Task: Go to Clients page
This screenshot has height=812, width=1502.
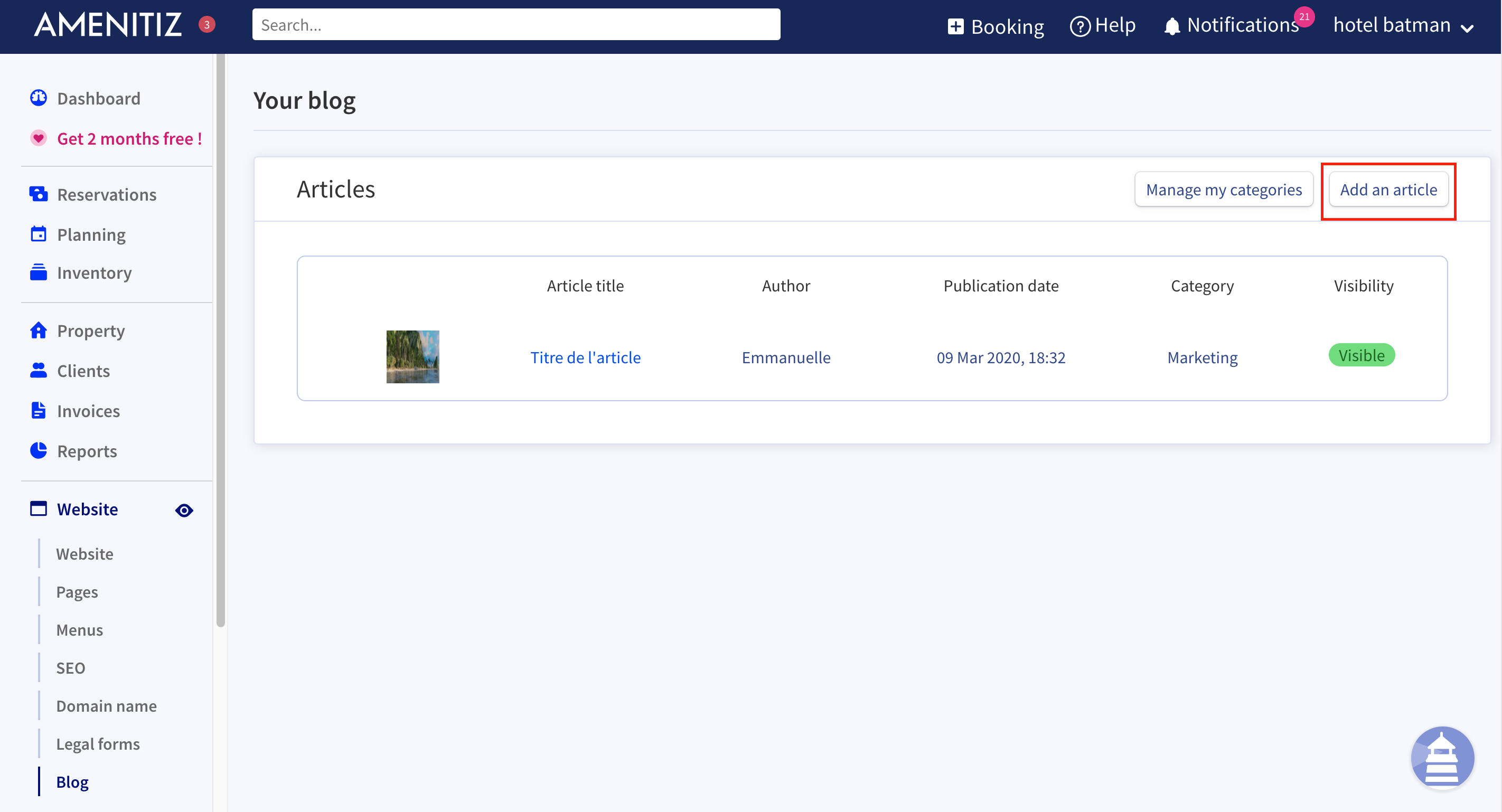Action: tap(83, 371)
